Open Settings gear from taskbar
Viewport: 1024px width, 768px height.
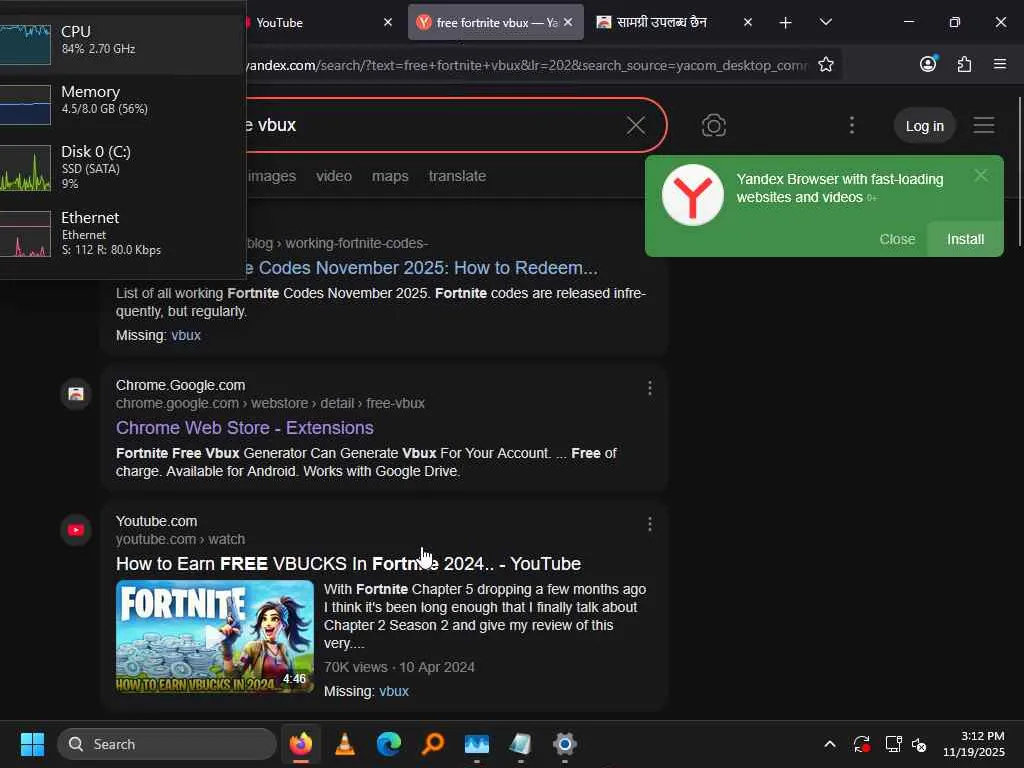564,744
